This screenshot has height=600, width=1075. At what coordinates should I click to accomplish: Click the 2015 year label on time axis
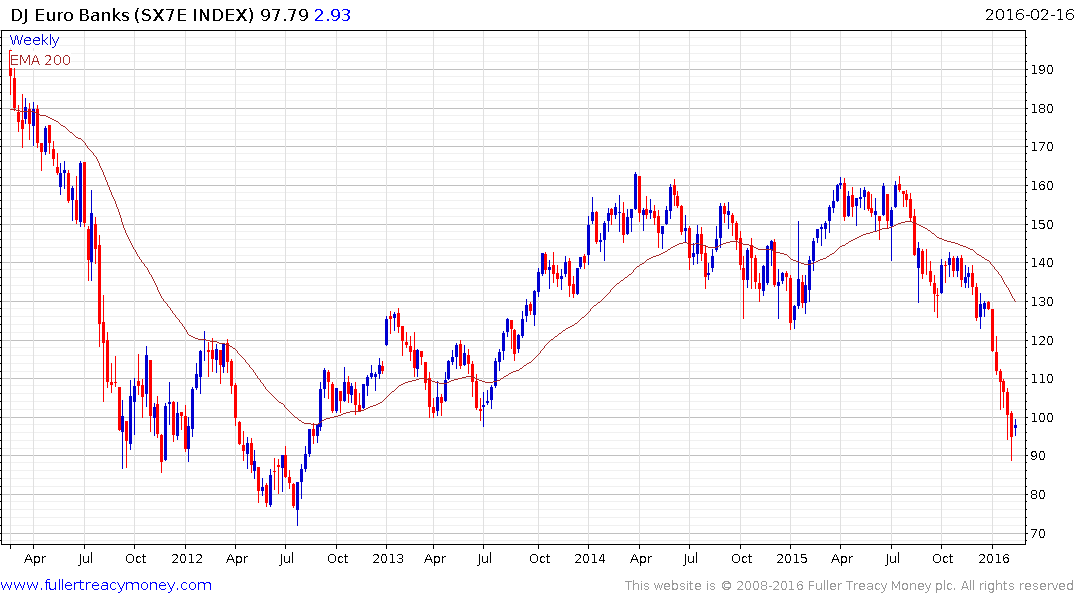click(x=792, y=558)
